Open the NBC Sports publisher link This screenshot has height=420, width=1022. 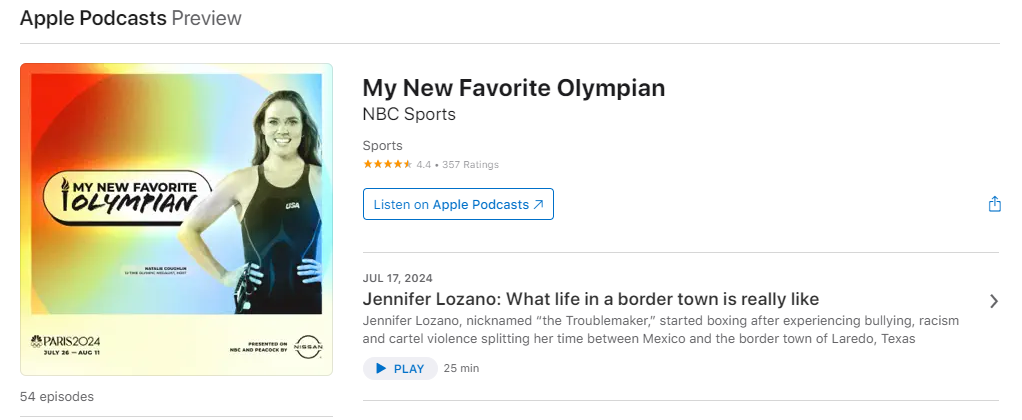click(x=408, y=114)
